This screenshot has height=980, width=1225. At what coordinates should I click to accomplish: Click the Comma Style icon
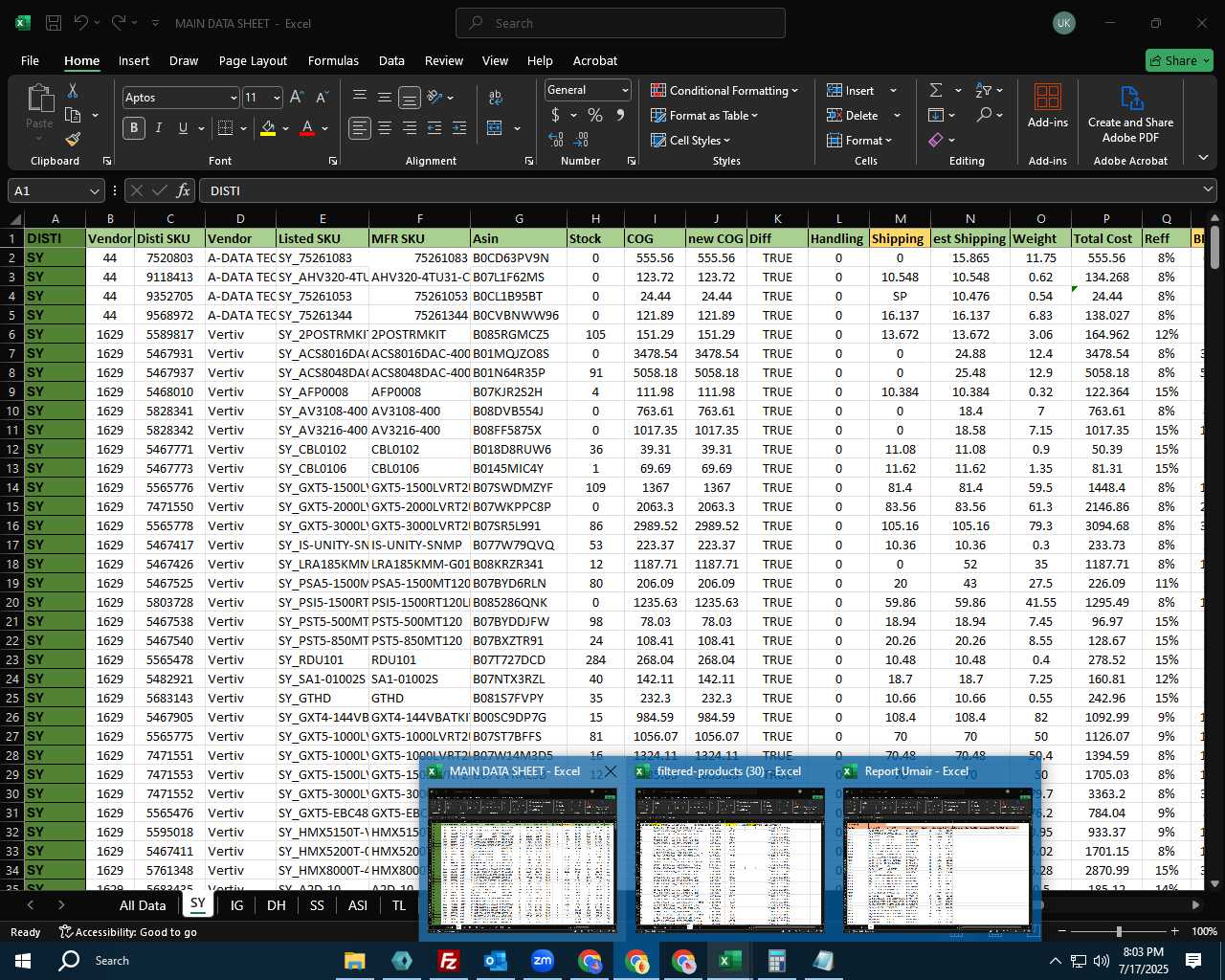pos(620,115)
